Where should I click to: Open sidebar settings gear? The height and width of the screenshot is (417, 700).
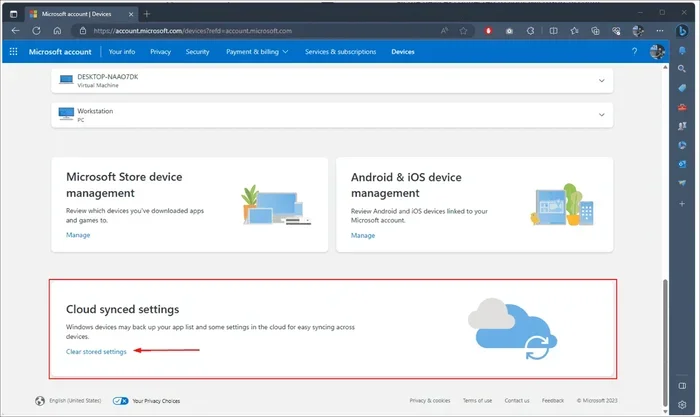click(x=682, y=405)
